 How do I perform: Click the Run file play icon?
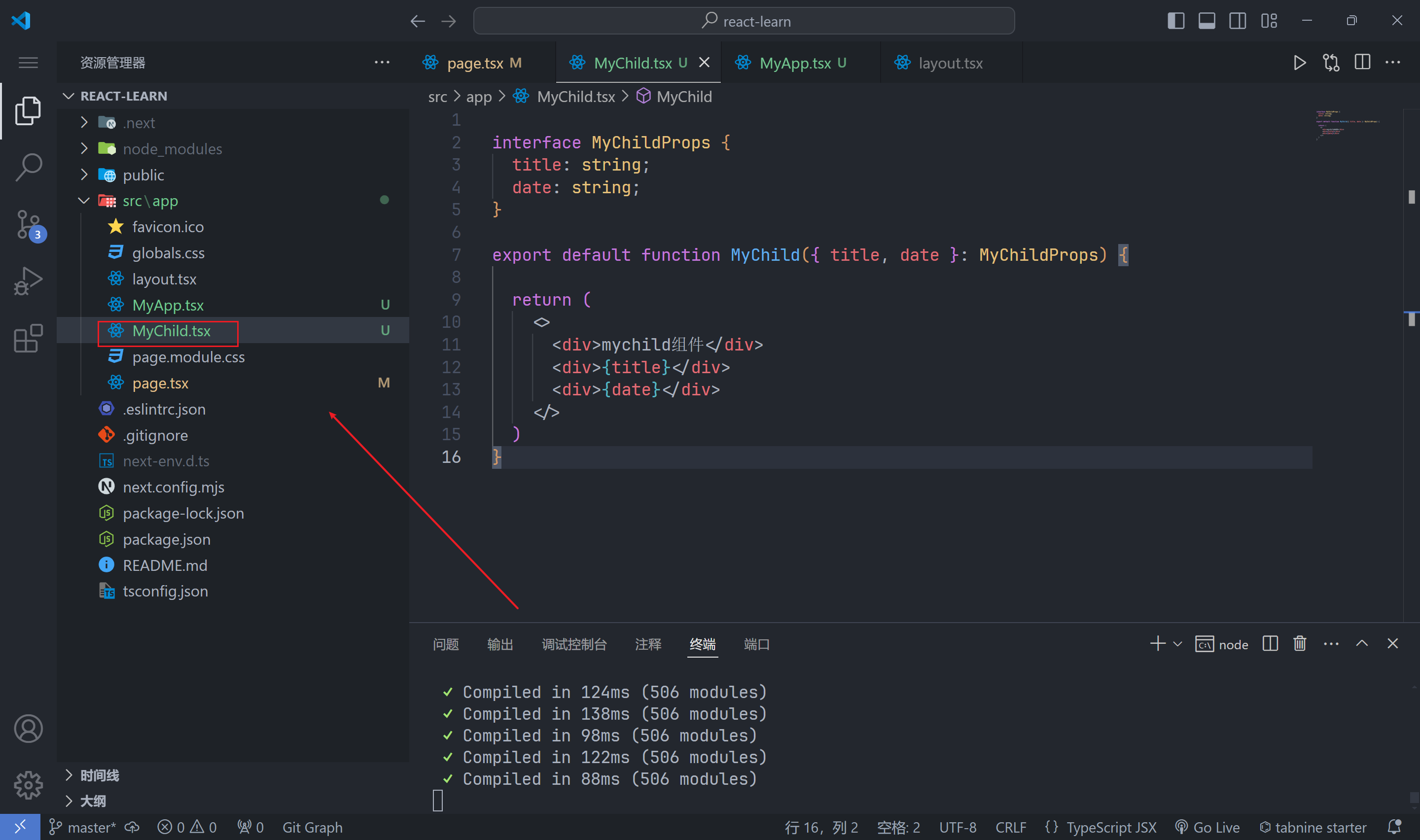1300,63
